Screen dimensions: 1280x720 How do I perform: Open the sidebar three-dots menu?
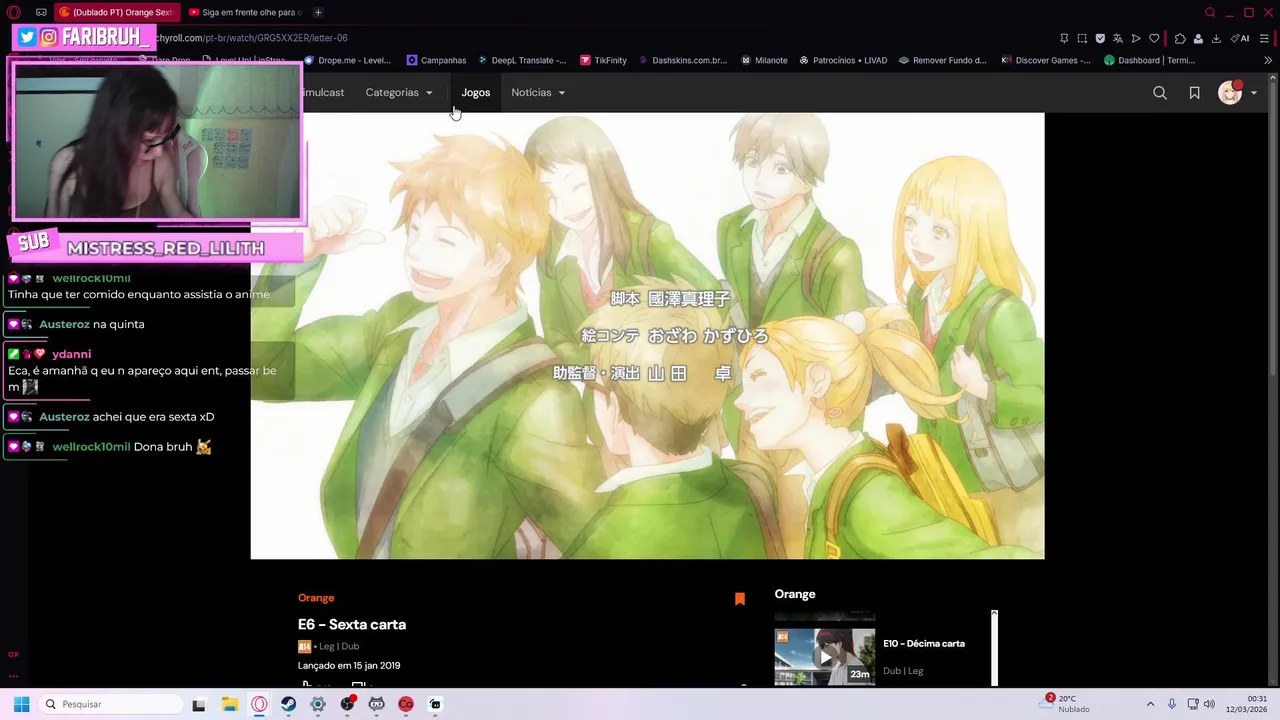pyautogui.click(x=13, y=676)
